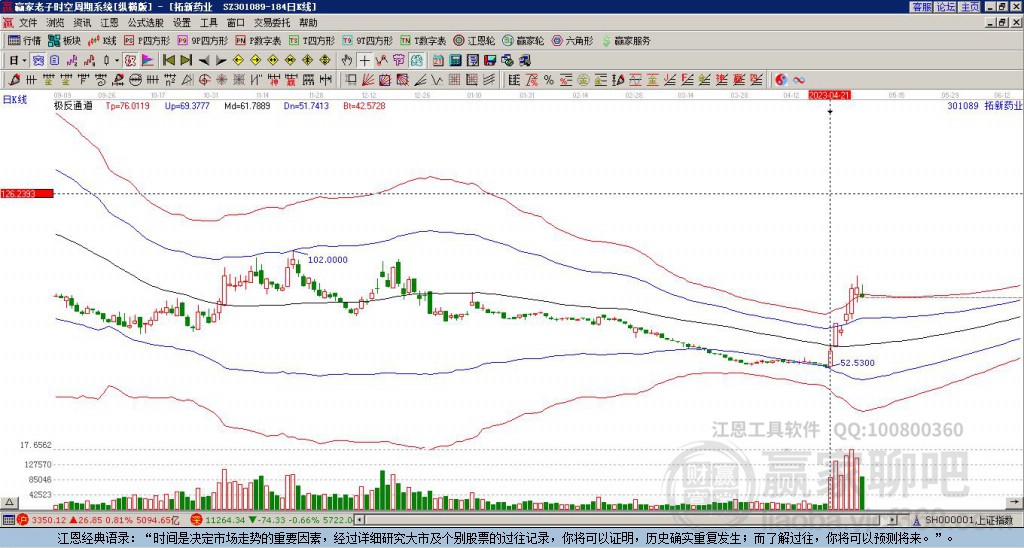This screenshot has width=1024, height=548.
Task: Switch to the K线 candlestick chart
Action: [x=102, y=40]
